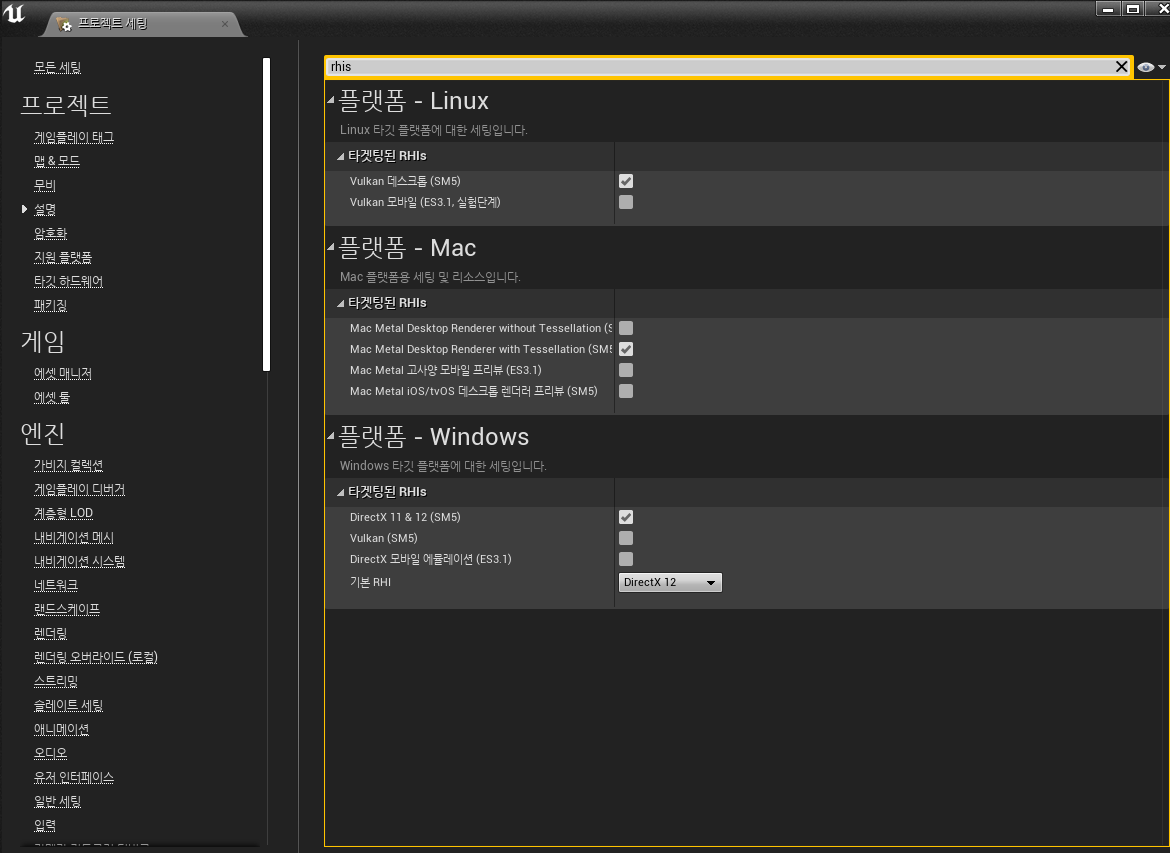Collapse the 플랫폼 - Linux section
This screenshot has height=853, width=1170.
[331, 100]
